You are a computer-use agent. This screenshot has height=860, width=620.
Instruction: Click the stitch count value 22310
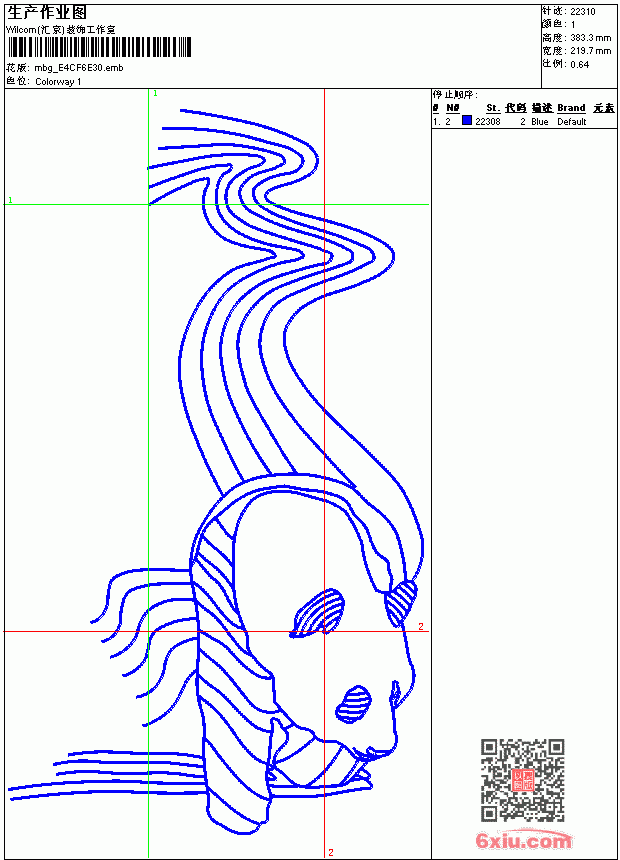(x=583, y=12)
